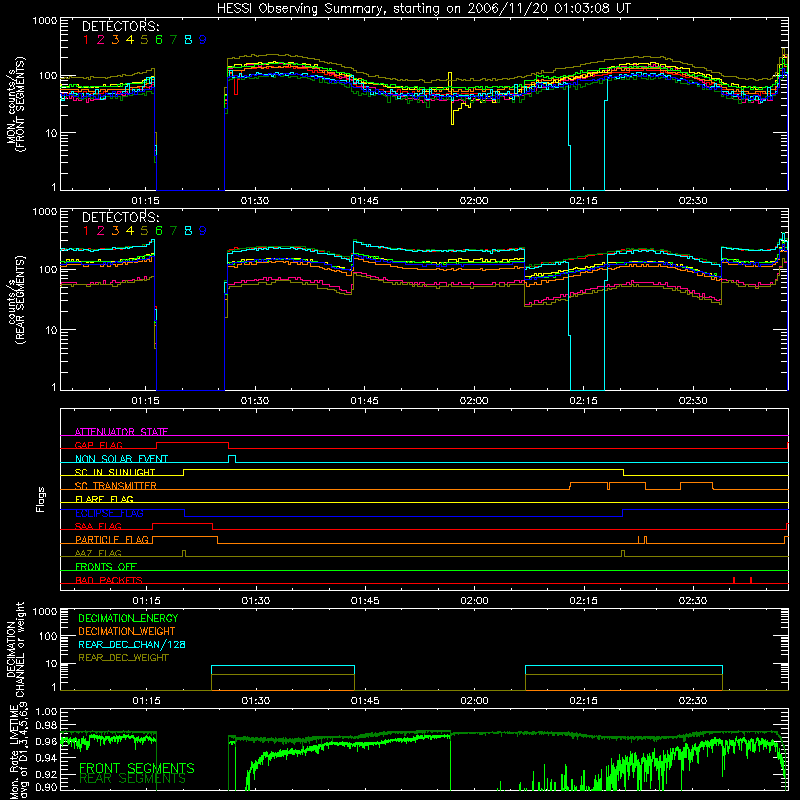Click the DECIMATION_ENERGY legend entry
This screenshot has height=800, width=800.
pos(128,618)
